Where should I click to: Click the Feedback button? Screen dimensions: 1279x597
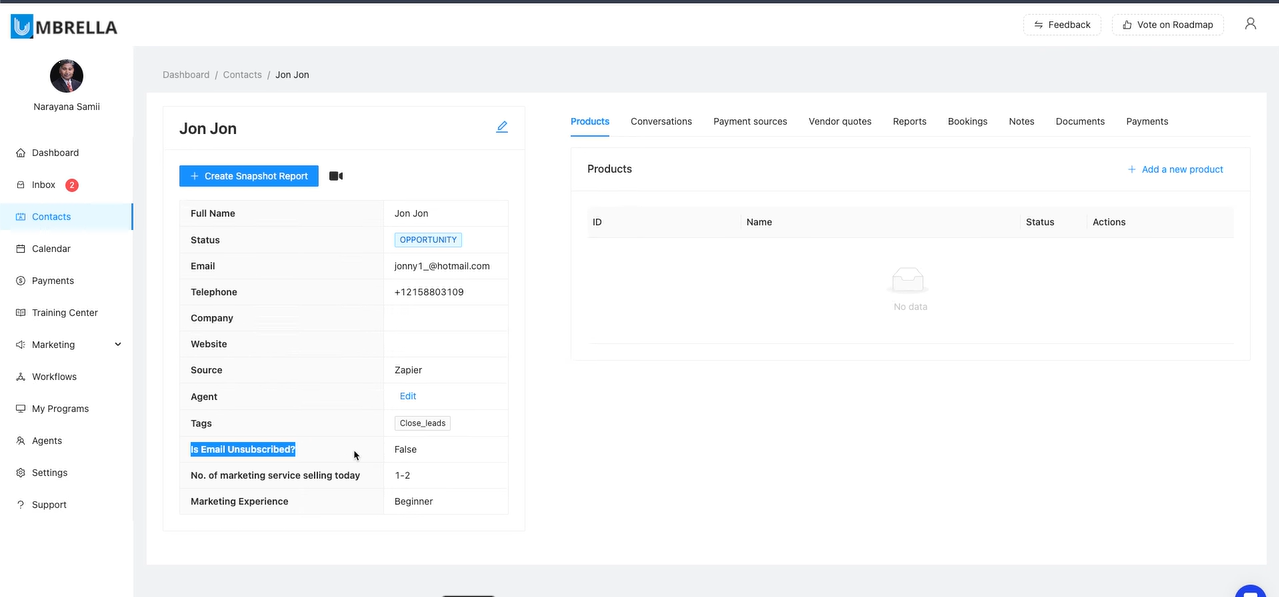tap(1062, 25)
